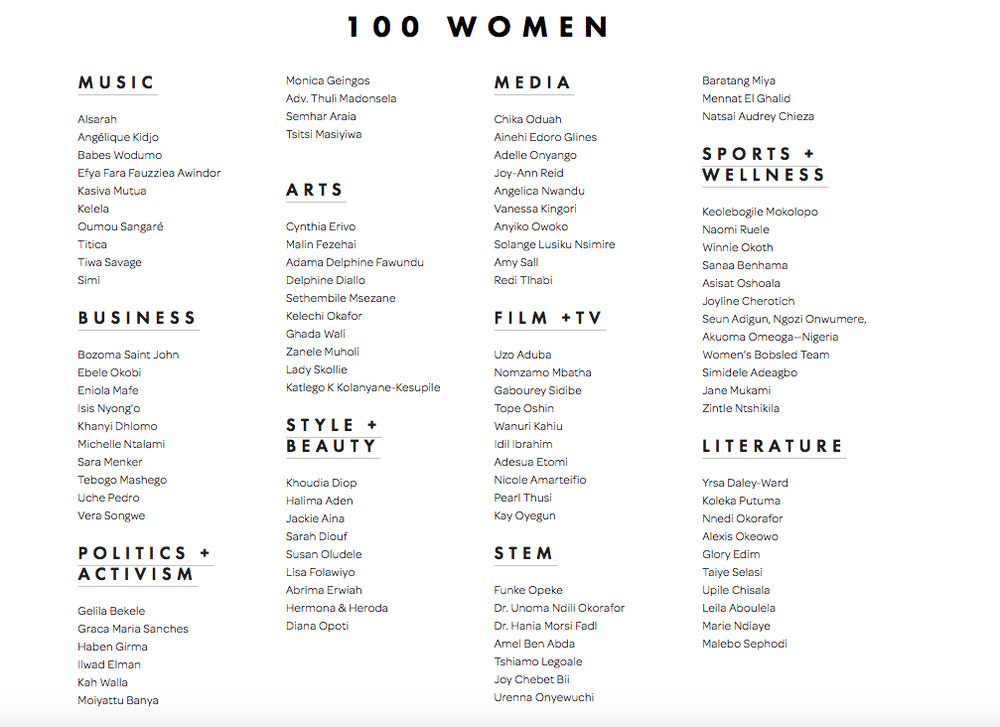Click Redi Tlhabi
1000x727 pixels.
(x=523, y=280)
